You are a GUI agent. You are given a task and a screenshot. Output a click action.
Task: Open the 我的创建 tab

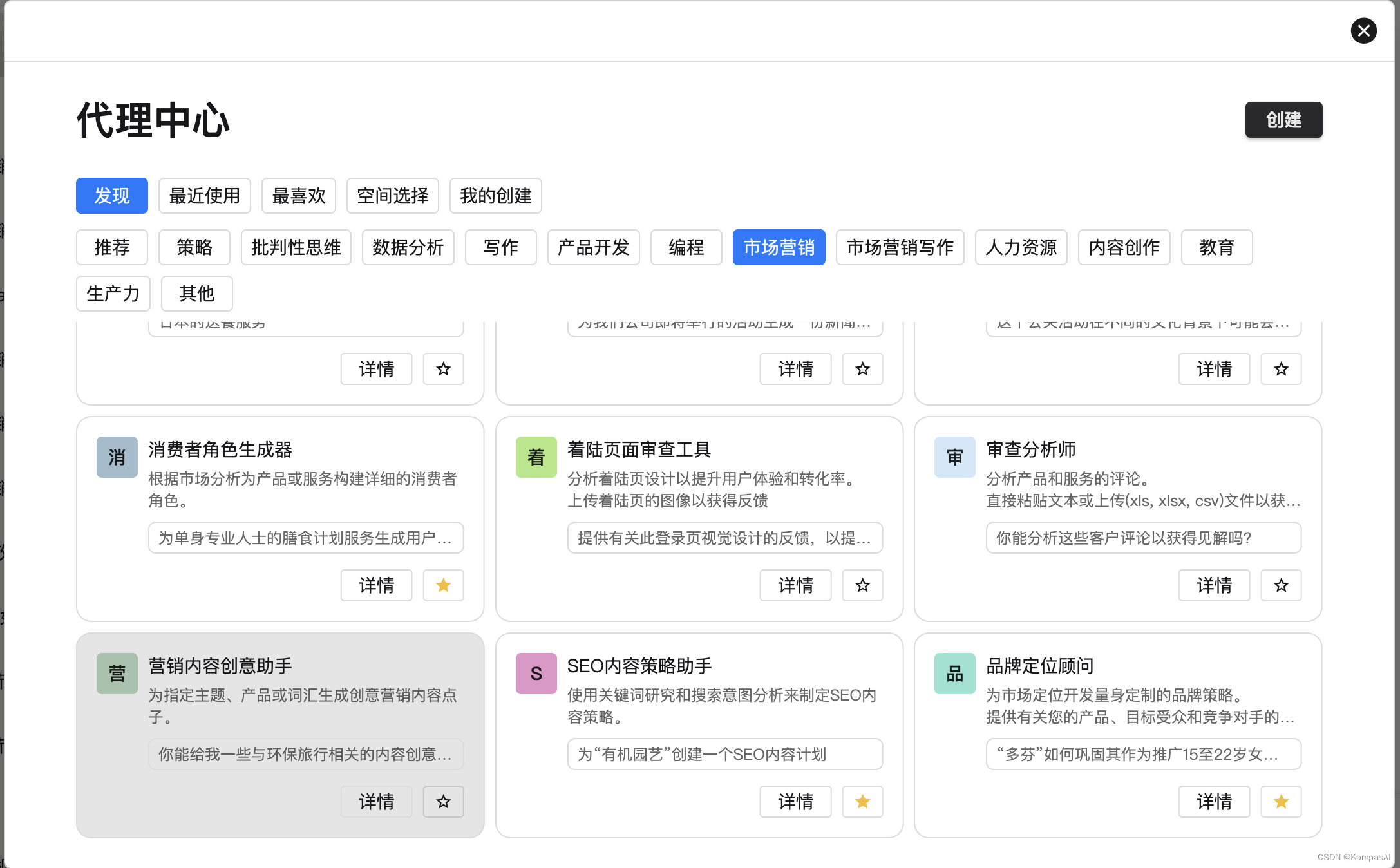(495, 196)
